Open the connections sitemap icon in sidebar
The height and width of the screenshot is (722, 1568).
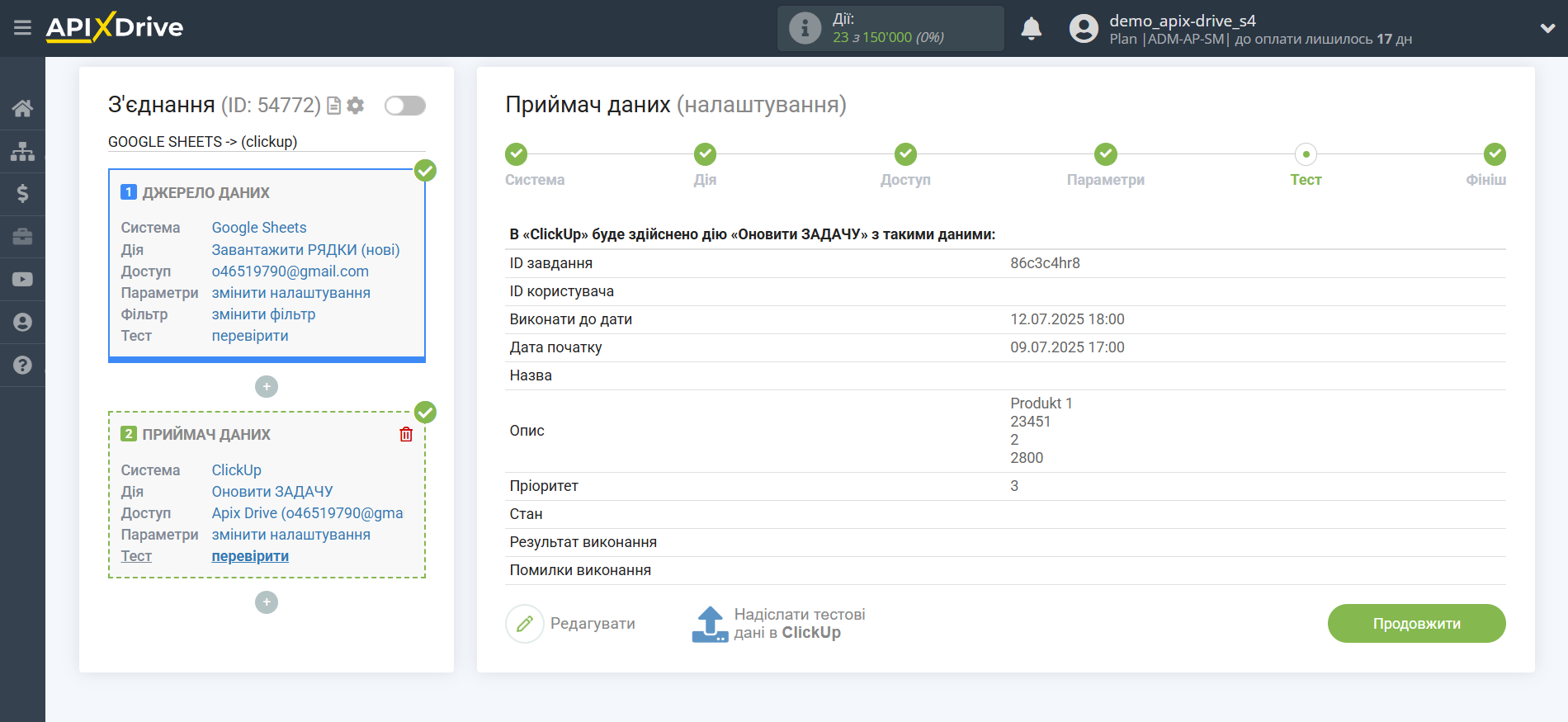coord(22,151)
